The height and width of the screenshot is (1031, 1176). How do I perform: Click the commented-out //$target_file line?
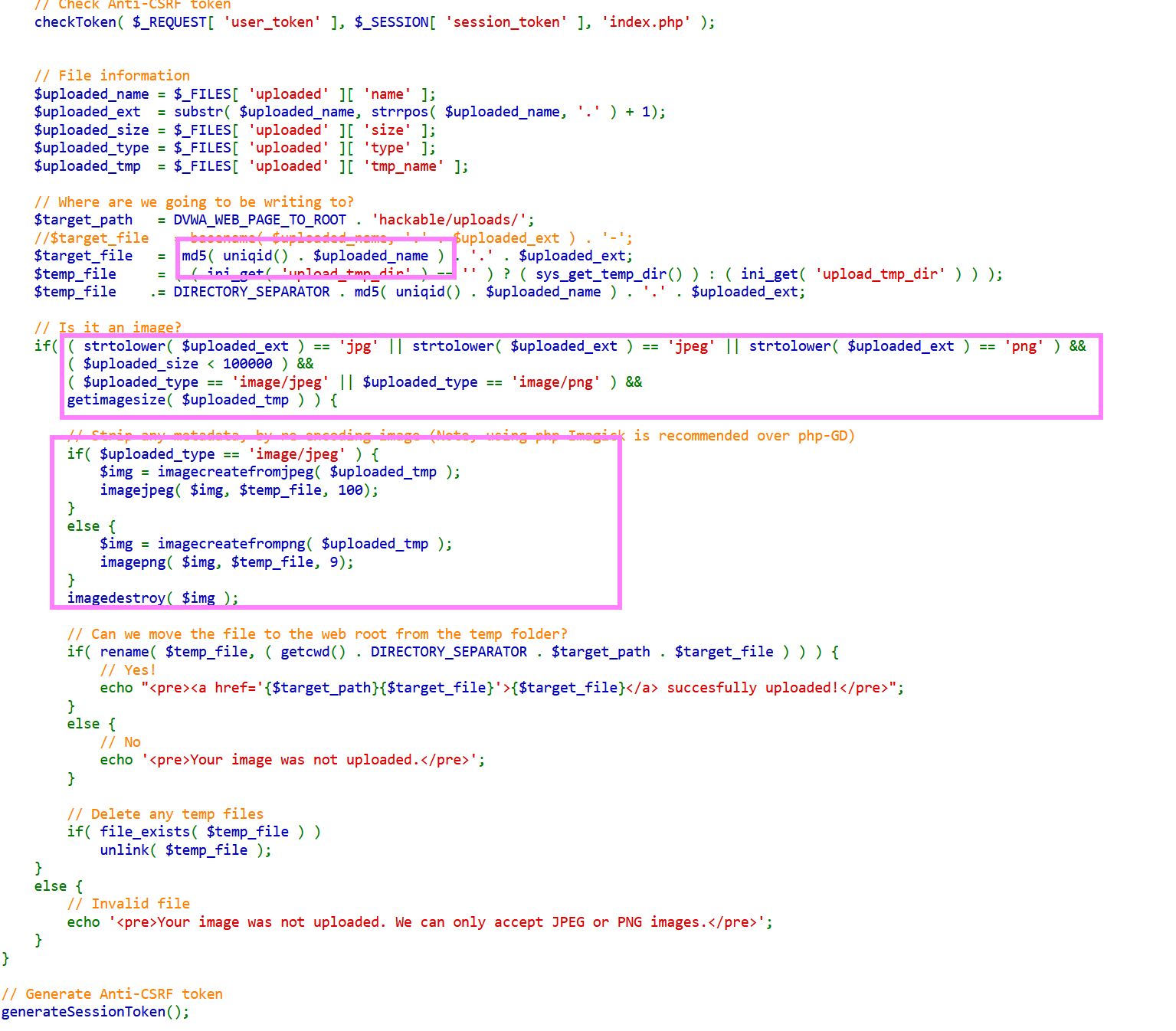(x=333, y=238)
